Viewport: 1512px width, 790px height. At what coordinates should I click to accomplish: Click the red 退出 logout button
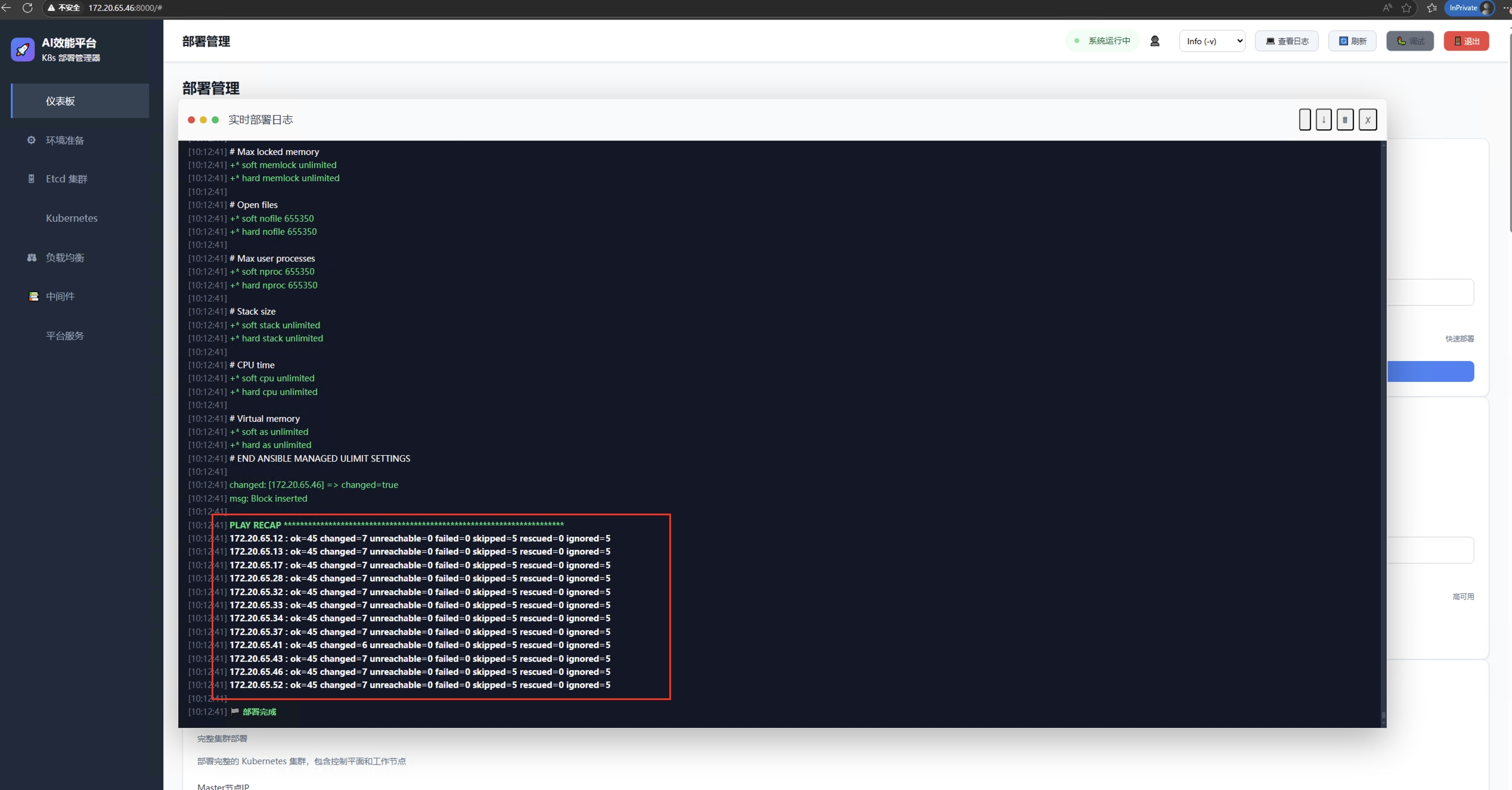pyautogui.click(x=1466, y=41)
